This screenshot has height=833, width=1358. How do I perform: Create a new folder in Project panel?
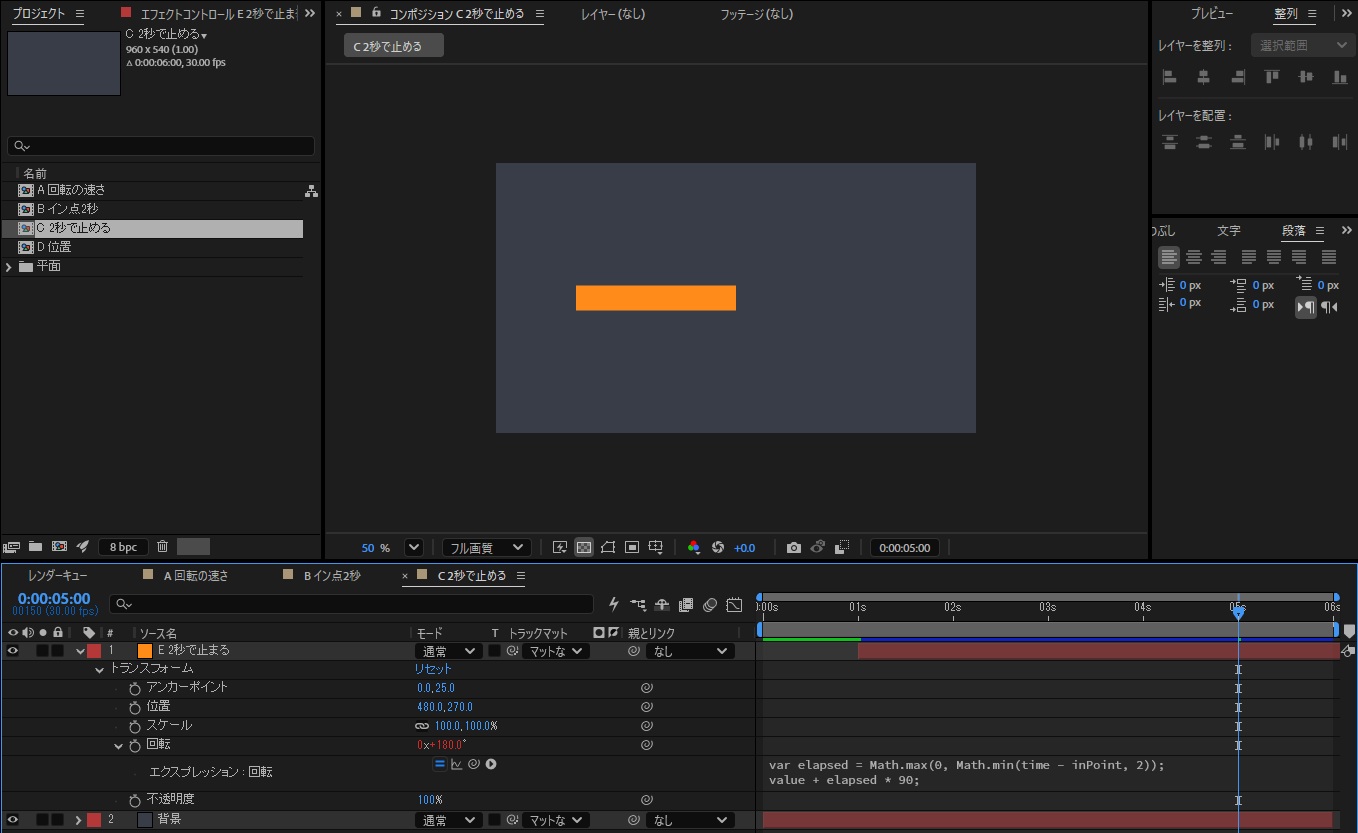pos(35,547)
